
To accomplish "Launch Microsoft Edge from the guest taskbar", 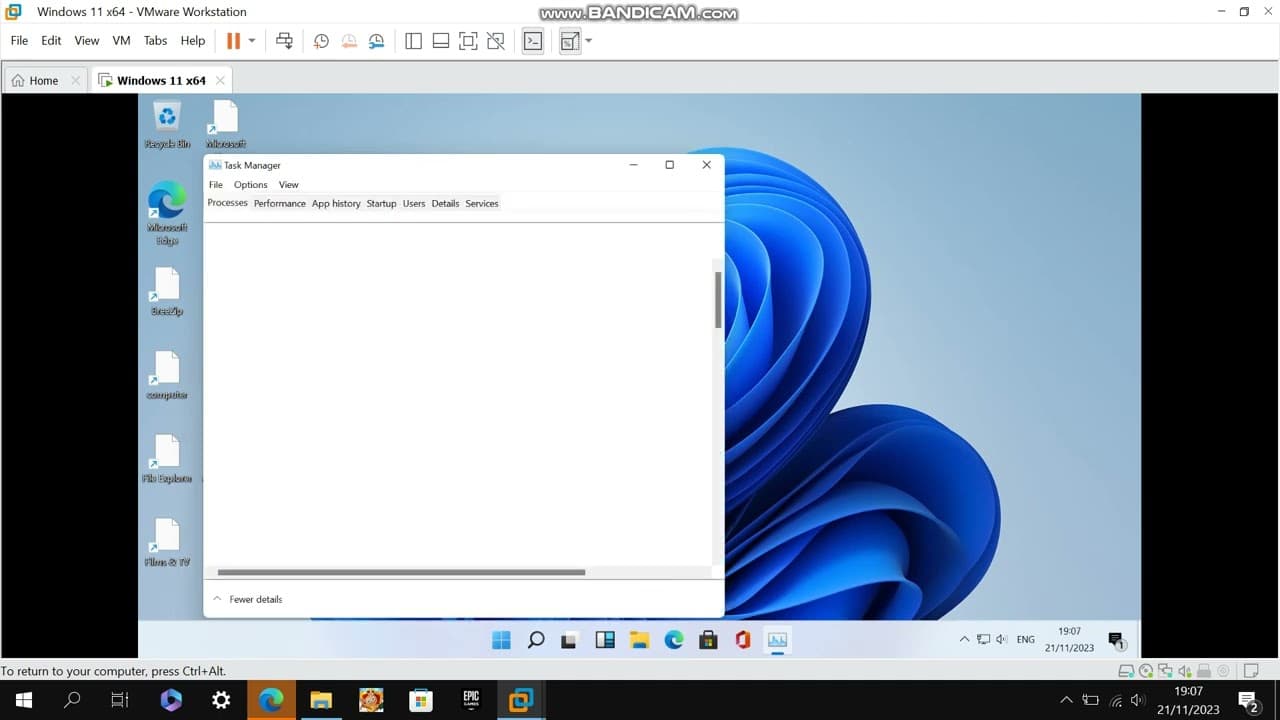I will click(x=674, y=640).
